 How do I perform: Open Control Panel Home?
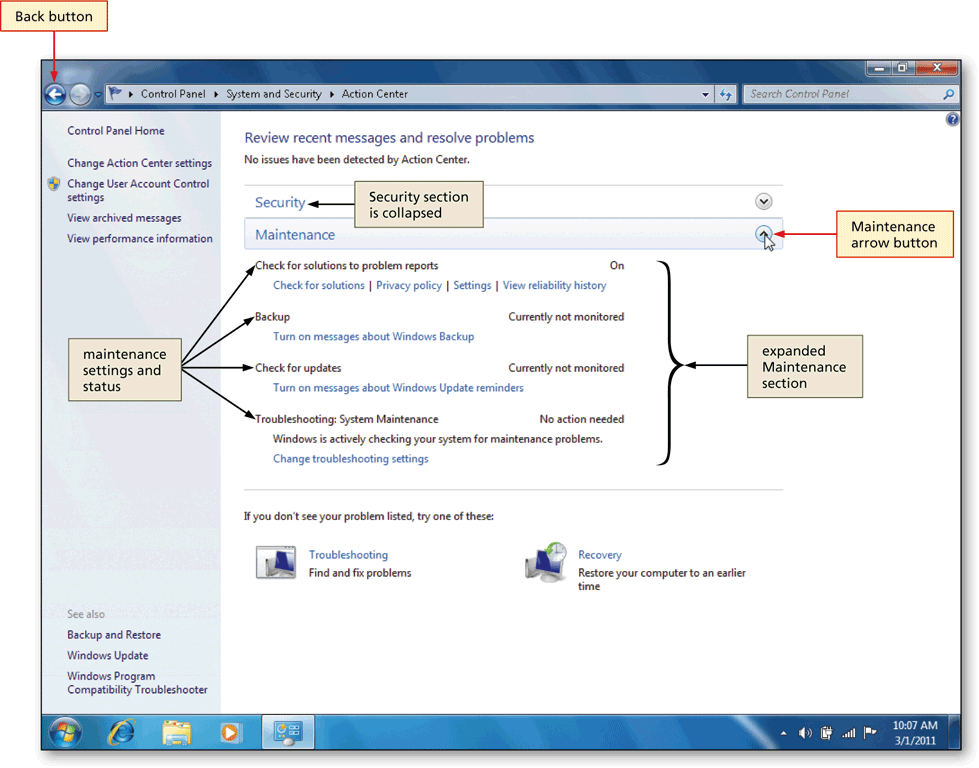[x=116, y=130]
